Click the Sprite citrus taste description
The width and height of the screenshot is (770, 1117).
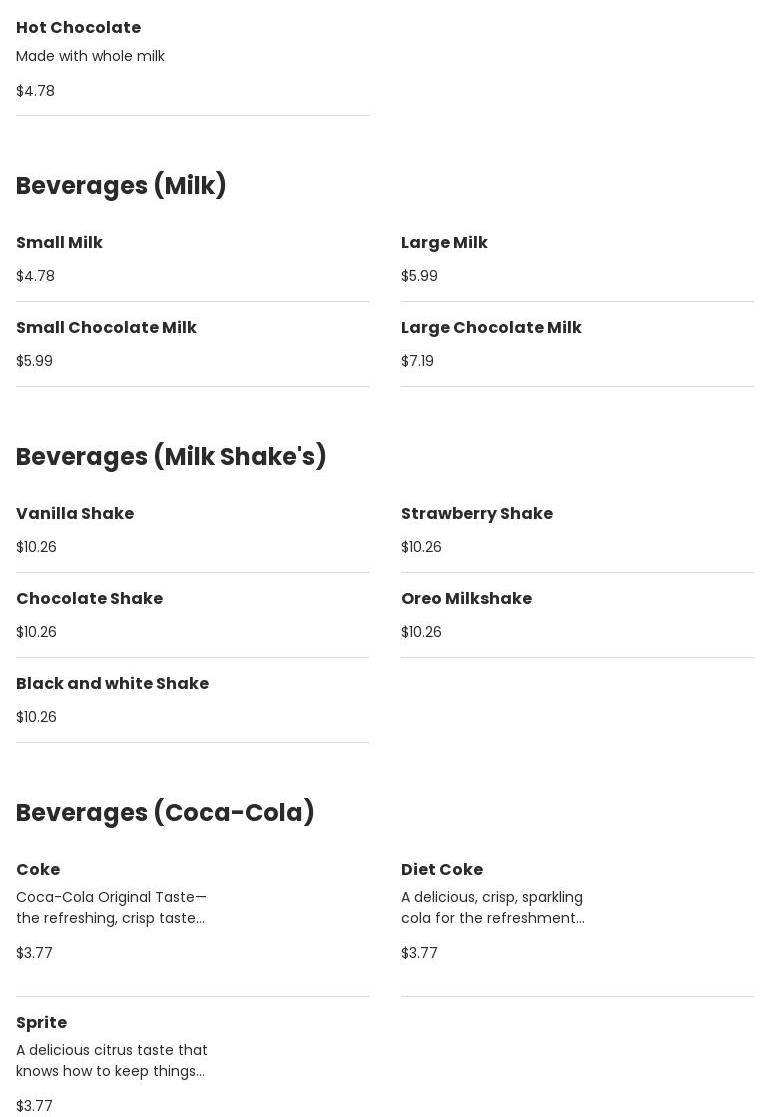coord(111,1061)
